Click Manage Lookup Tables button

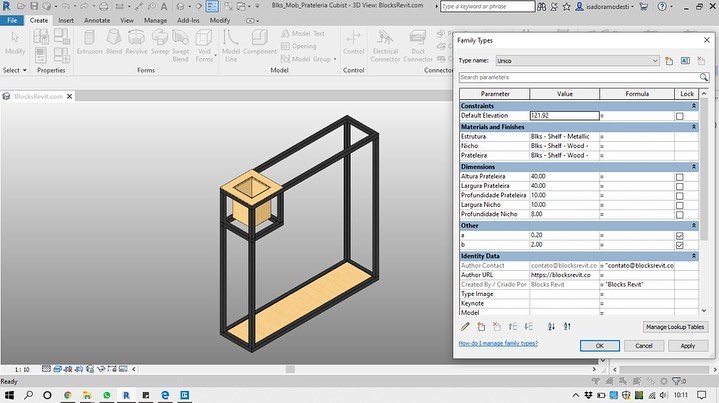point(675,327)
